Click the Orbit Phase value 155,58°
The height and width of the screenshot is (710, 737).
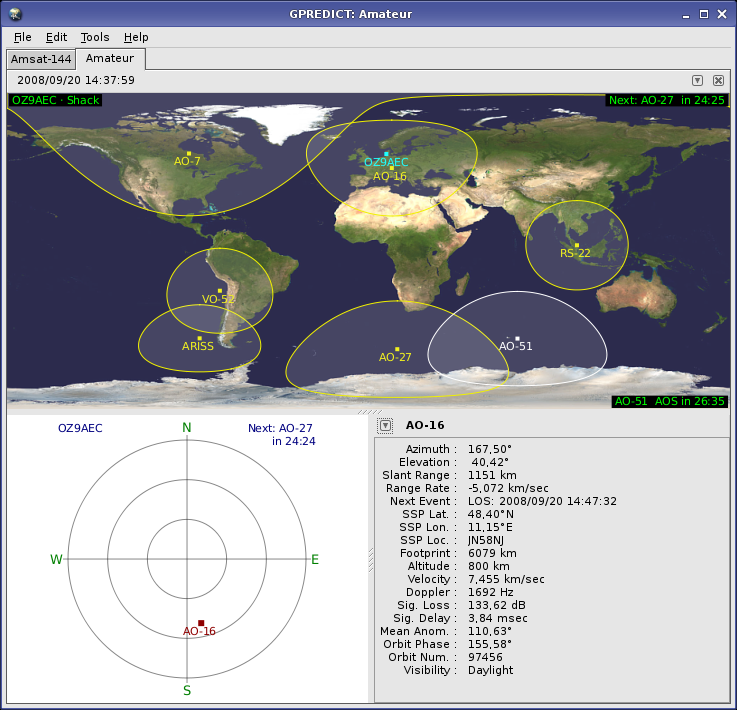point(490,644)
